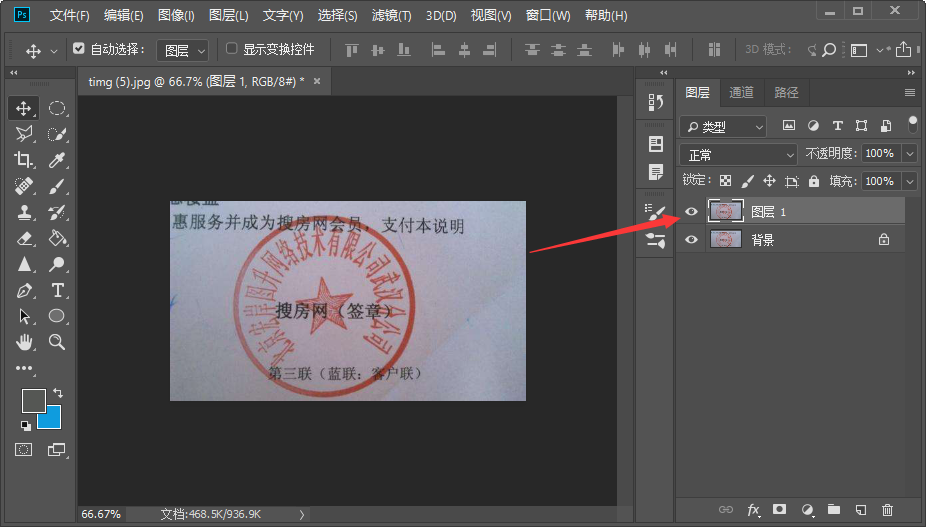Add a layer mask button
This screenshot has height=527, width=926.
coord(780,509)
